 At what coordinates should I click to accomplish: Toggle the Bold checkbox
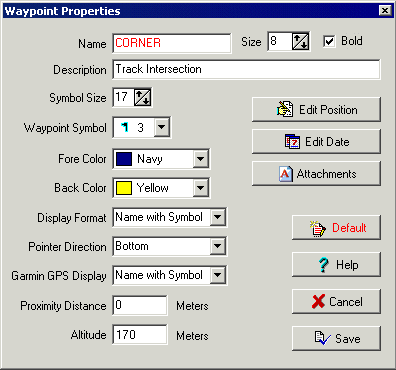point(329,41)
